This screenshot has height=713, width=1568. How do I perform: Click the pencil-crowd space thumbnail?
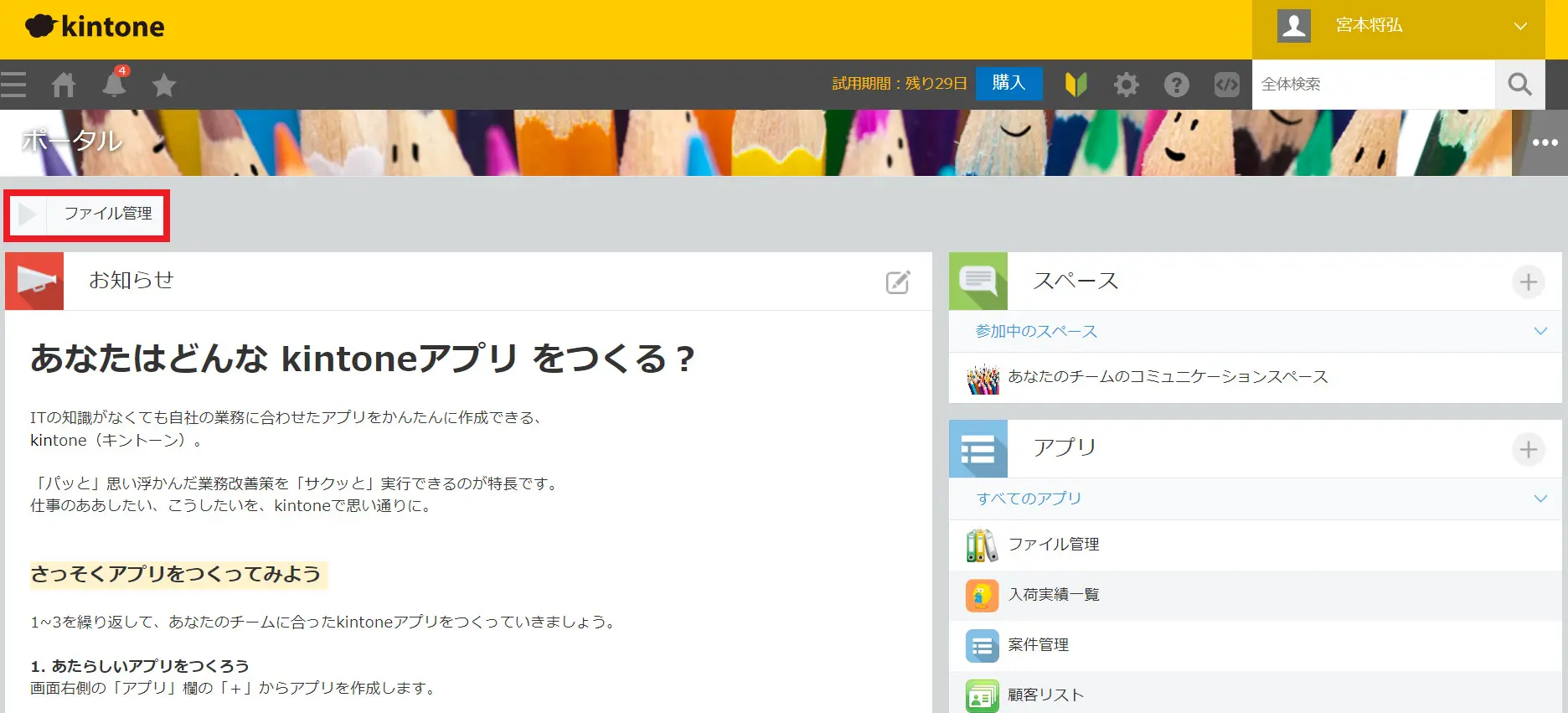(983, 379)
